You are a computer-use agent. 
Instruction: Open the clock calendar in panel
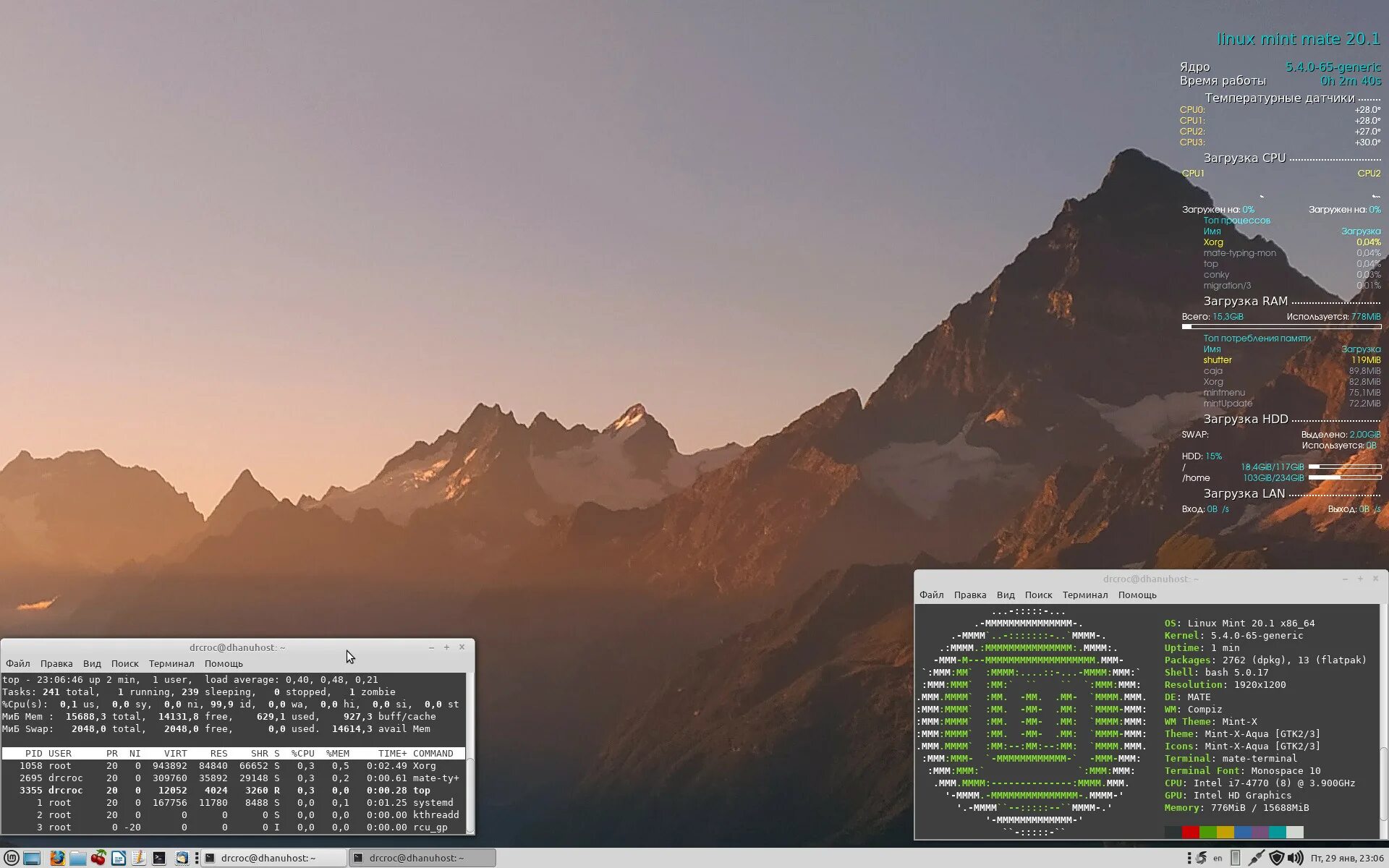click(x=1347, y=859)
